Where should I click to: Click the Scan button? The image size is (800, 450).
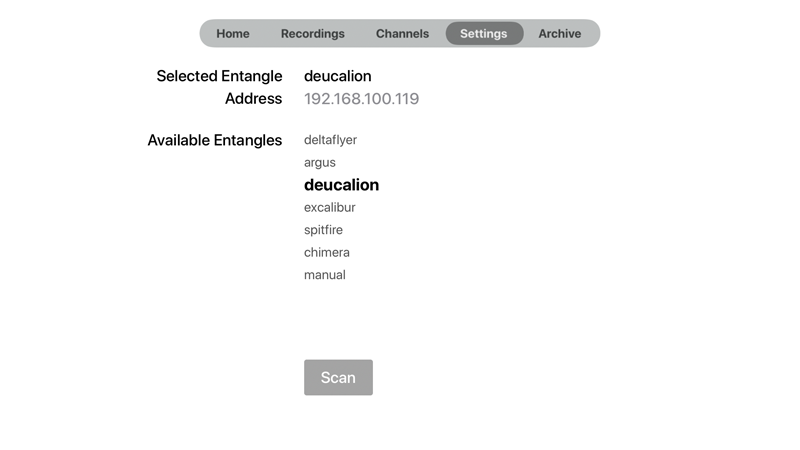point(338,378)
